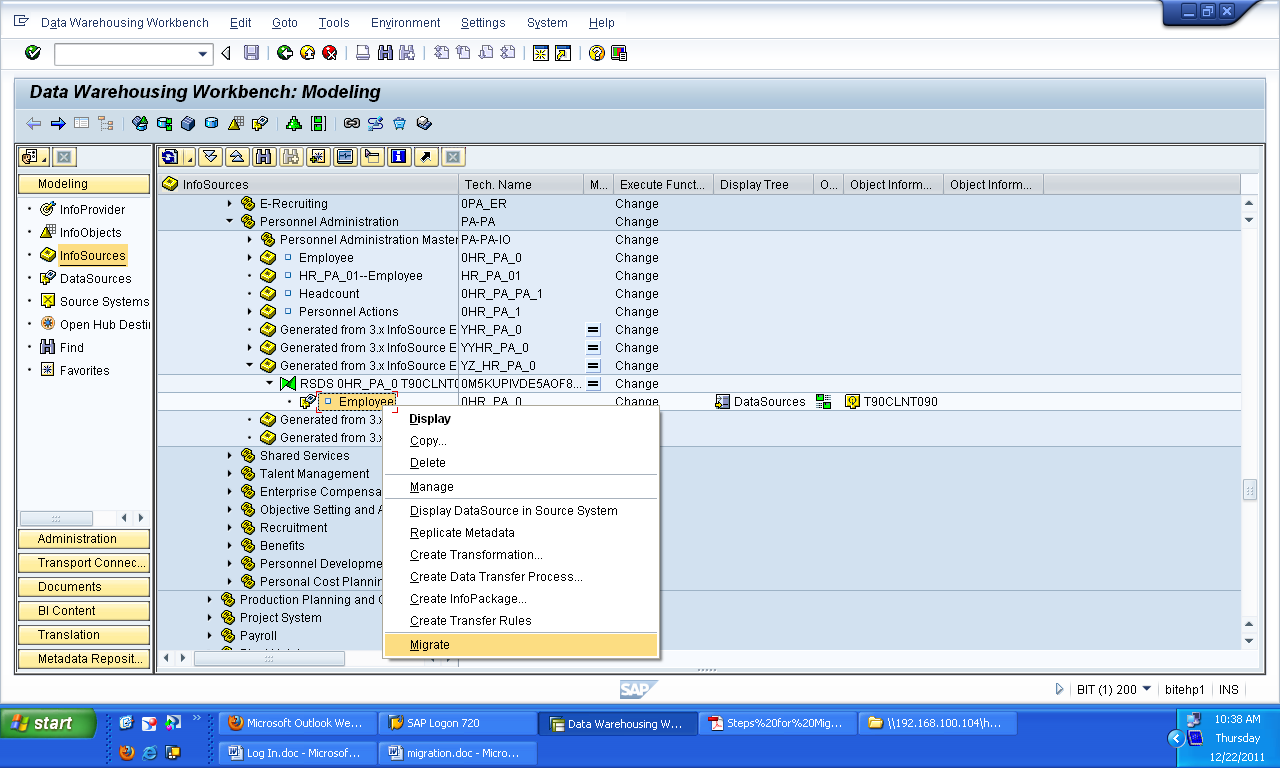Select Migrate from the context menu
This screenshot has width=1280, height=768.
pyautogui.click(x=520, y=645)
